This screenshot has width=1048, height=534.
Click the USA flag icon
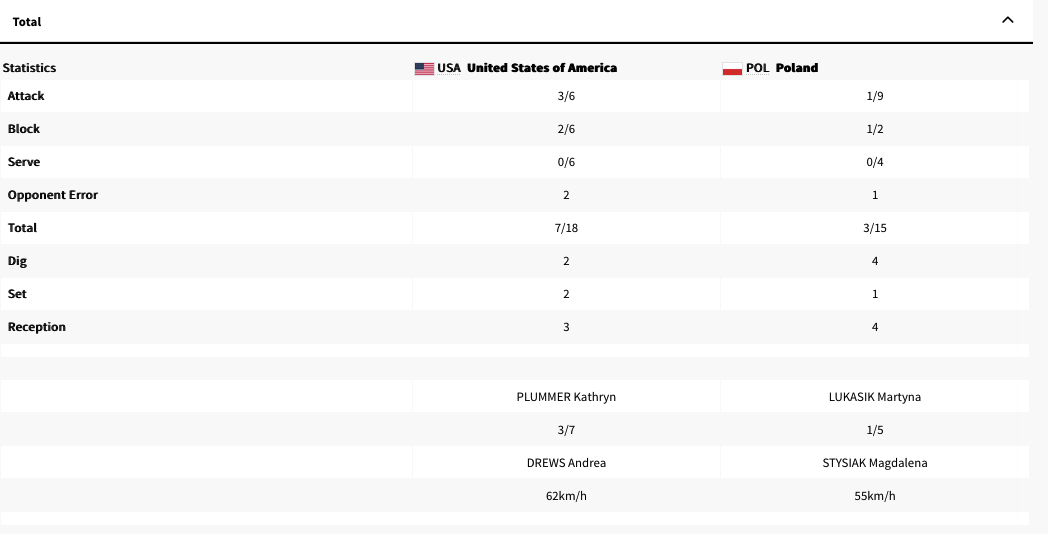[x=424, y=68]
